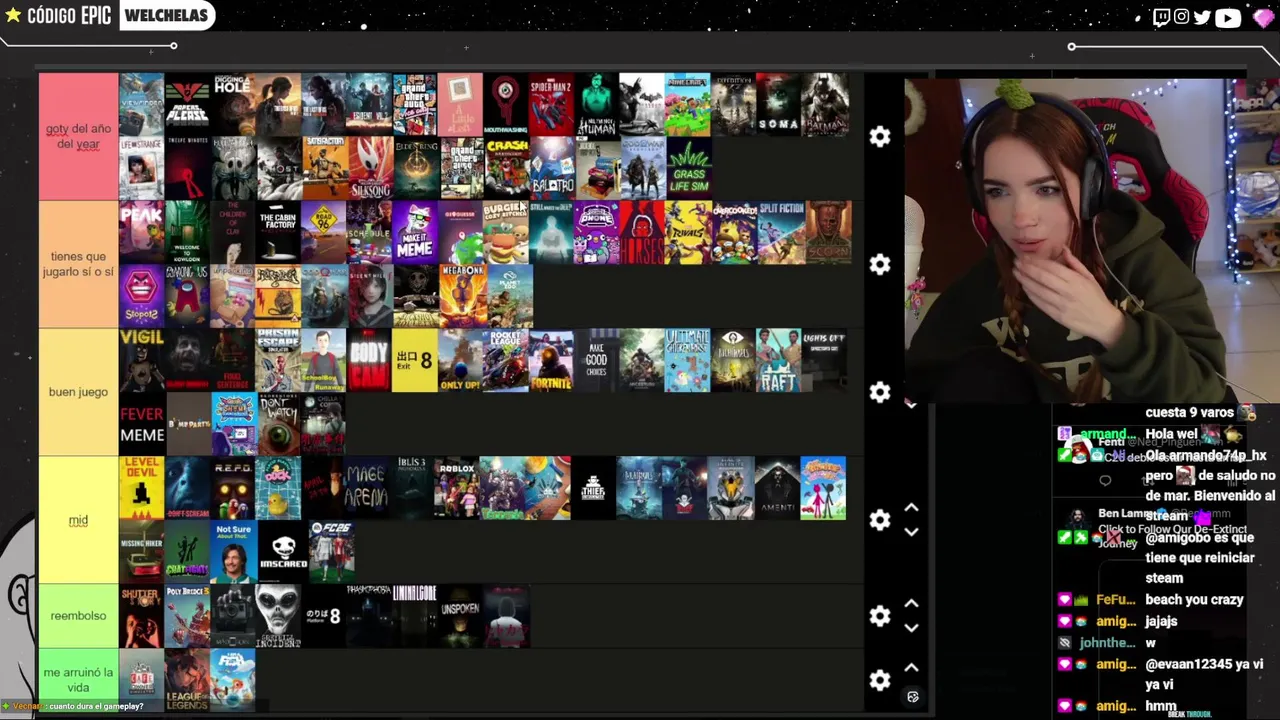Pick the Roblox game tile

pos(458,488)
